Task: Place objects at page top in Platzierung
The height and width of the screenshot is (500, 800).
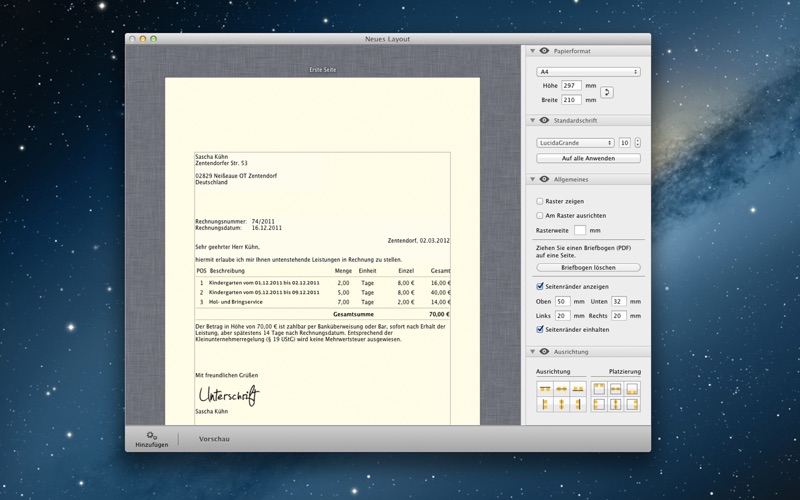Action: (599, 389)
